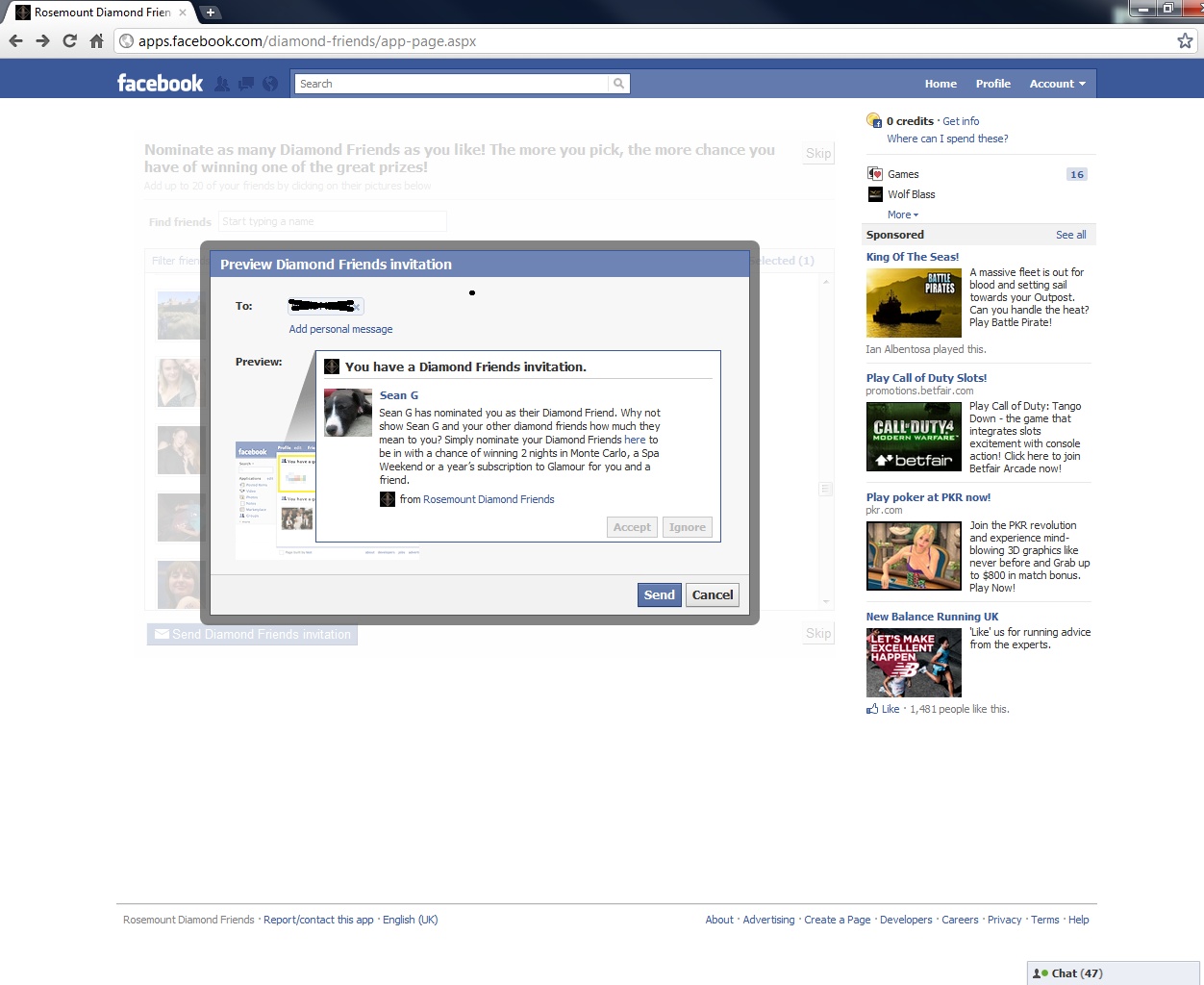Open the Careers footer link

pyautogui.click(x=960, y=920)
